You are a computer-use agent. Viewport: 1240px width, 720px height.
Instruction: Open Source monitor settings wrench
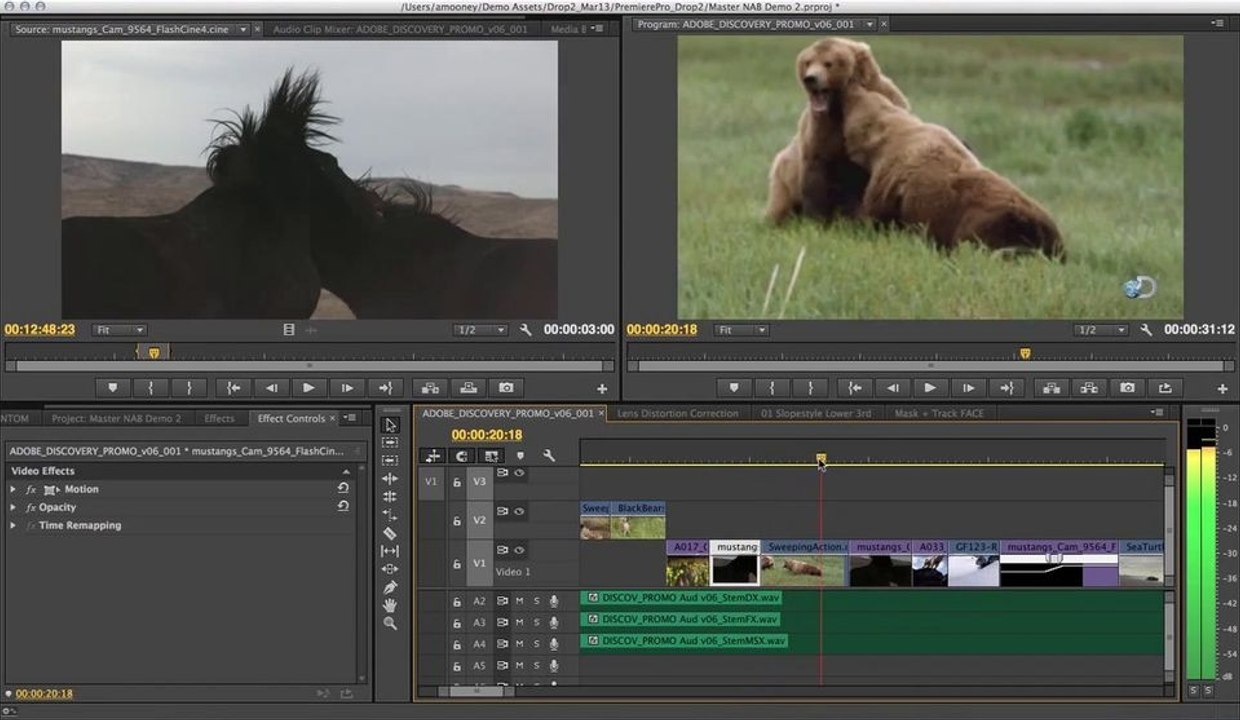tap(526, 330)
